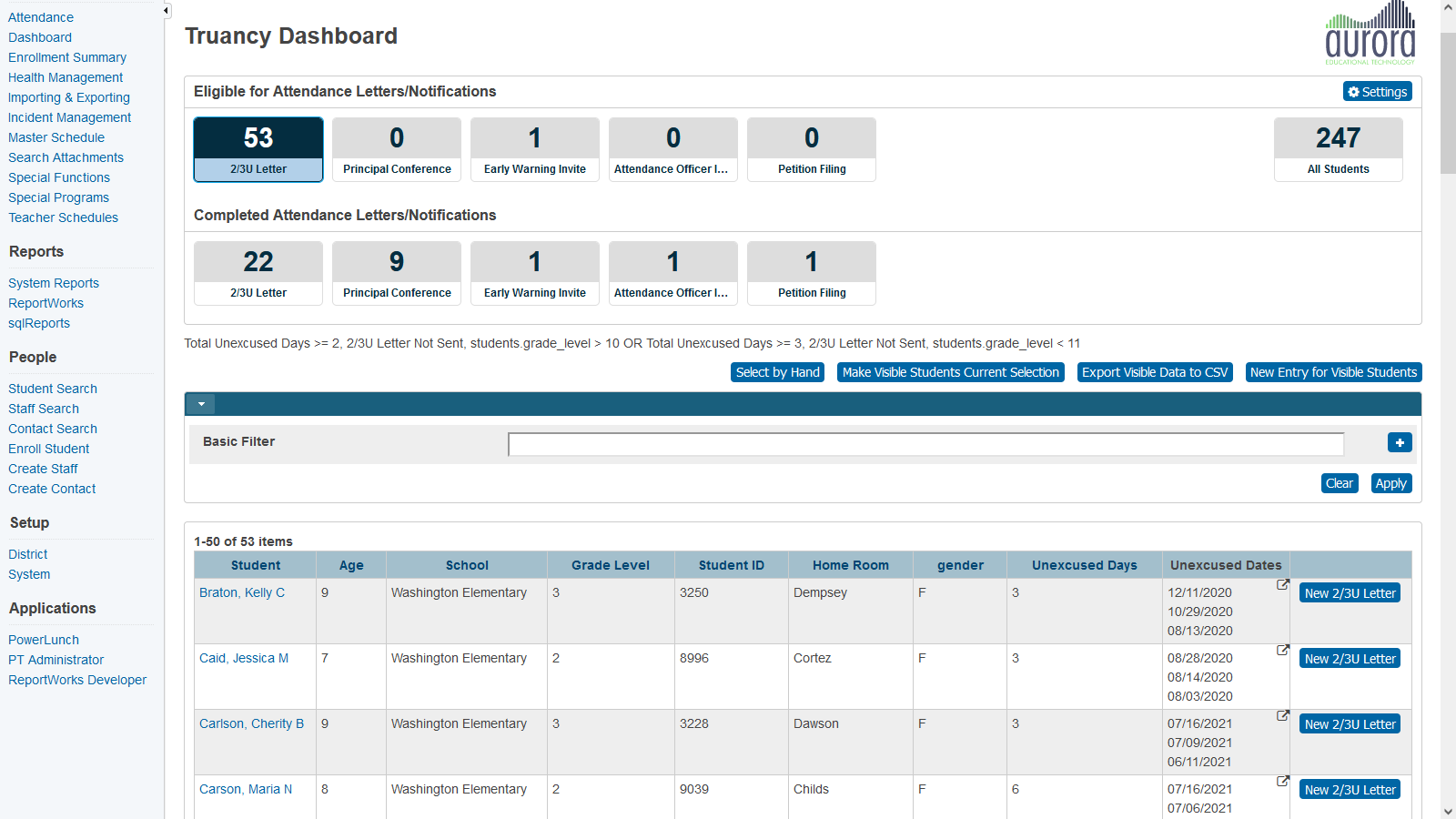Open Kelly Braton's unexcused dates popup icon

[1282, 585]
